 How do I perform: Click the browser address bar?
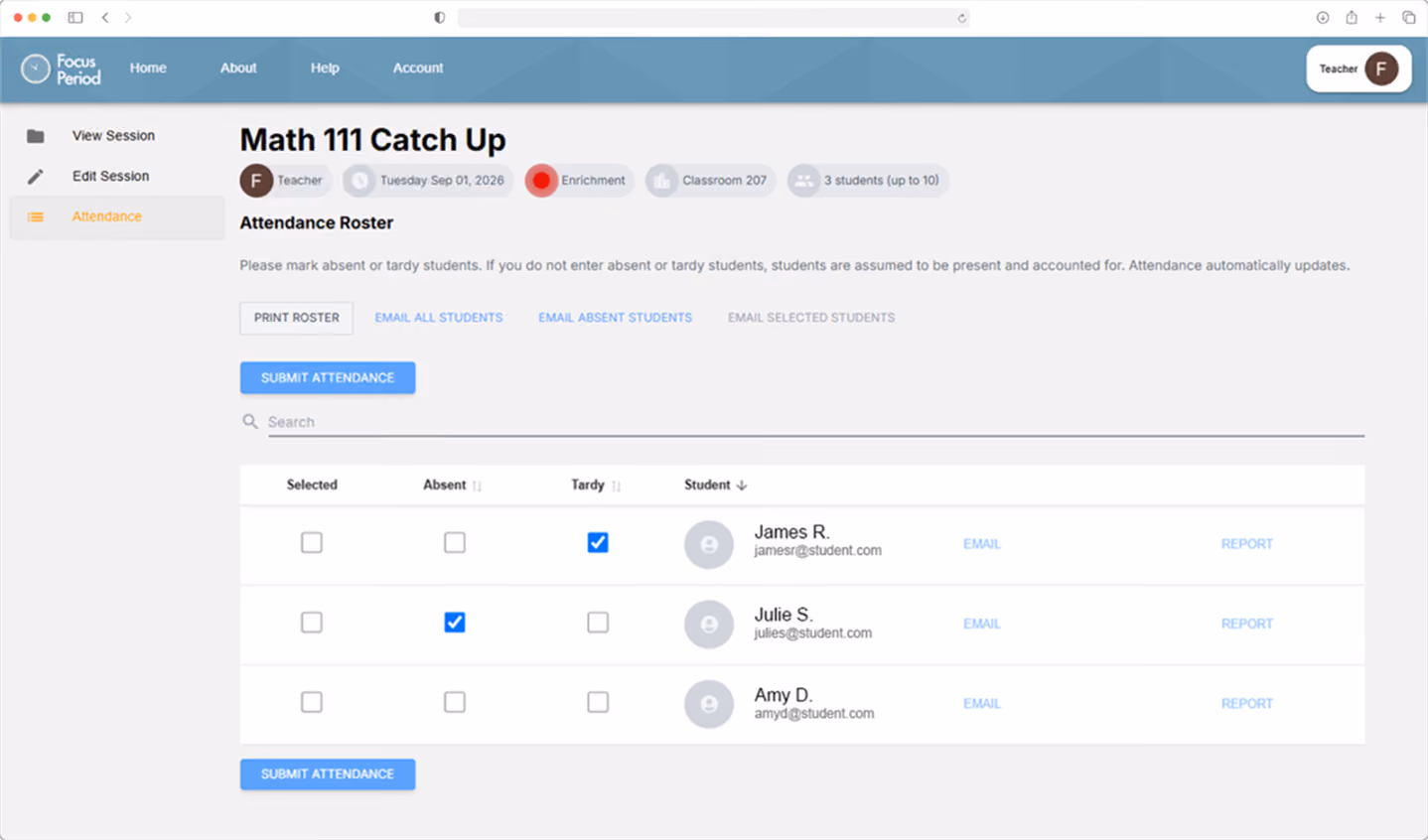[713, 18]
